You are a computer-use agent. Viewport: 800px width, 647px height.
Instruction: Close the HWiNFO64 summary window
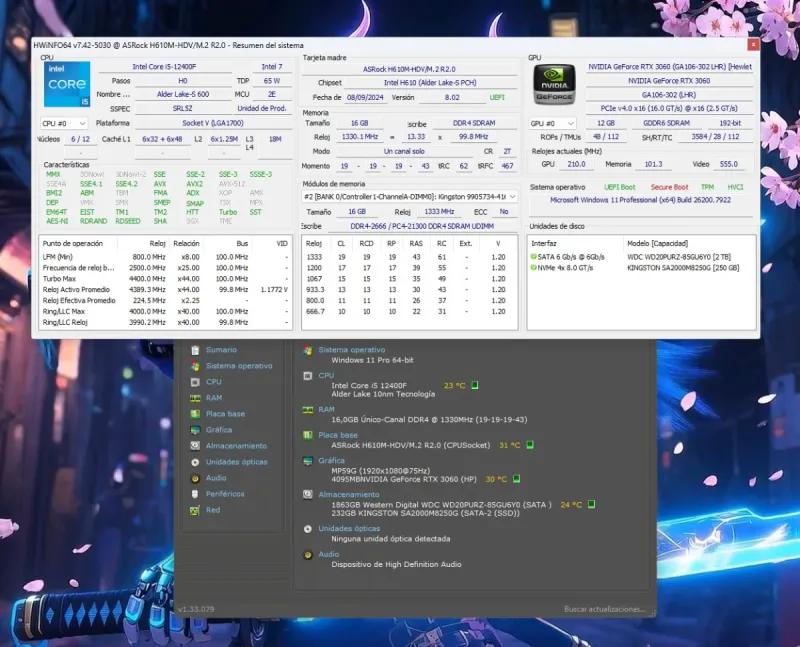(x=753, y=45)
